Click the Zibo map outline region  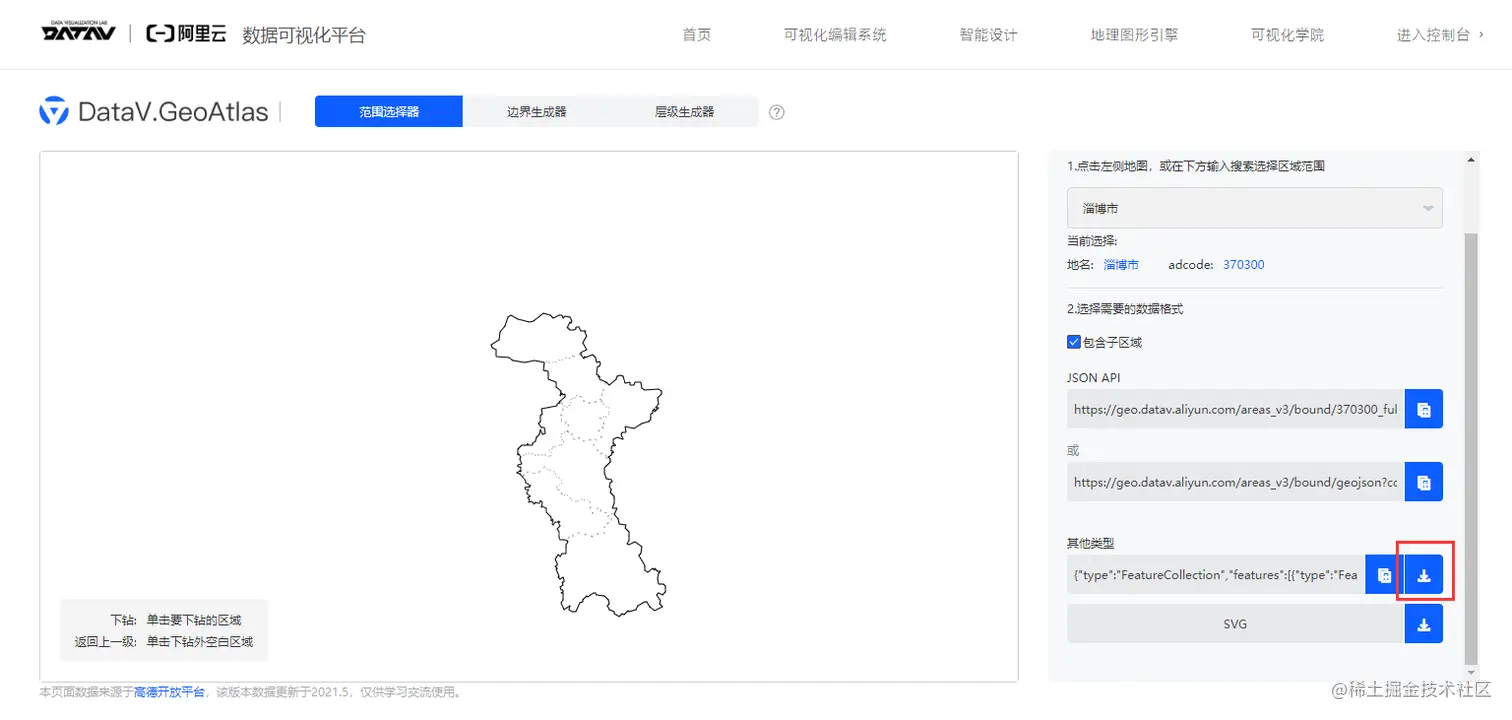click(x=577, y=464)
